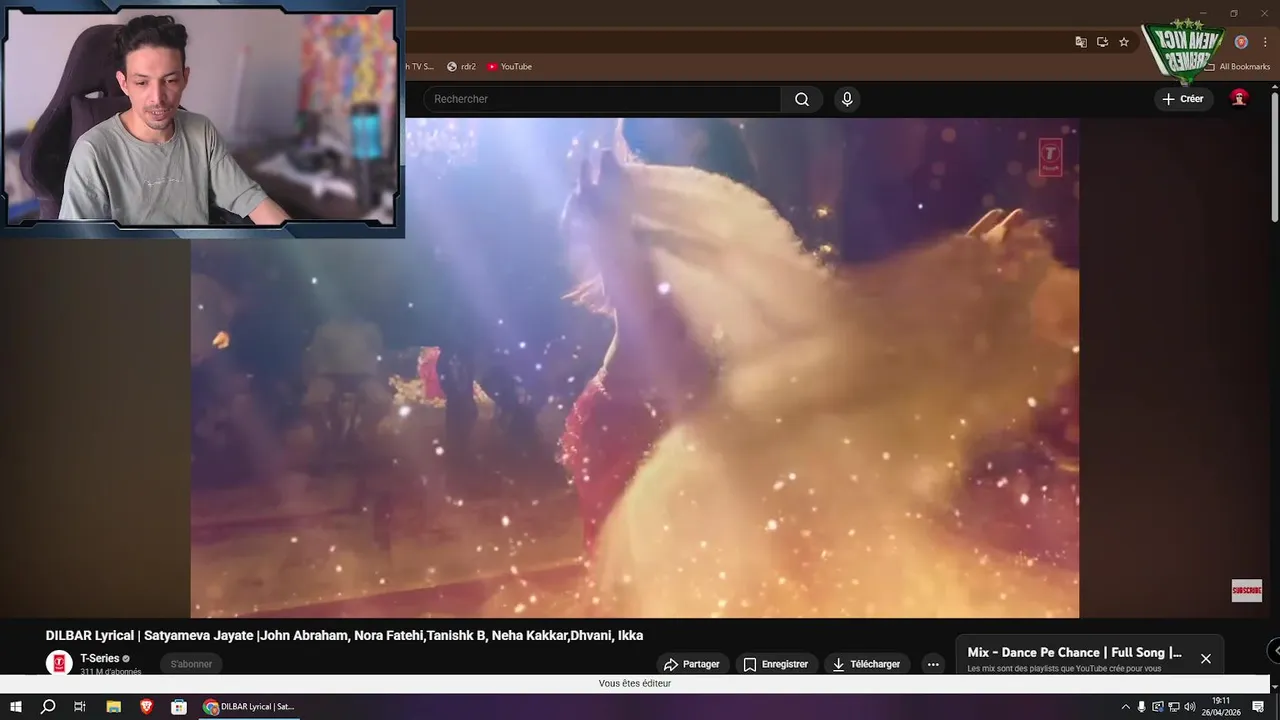Viewport: 1280px width, 720px height.
Task: Focus the Rechercher search field
Action: tap(602, 99)
